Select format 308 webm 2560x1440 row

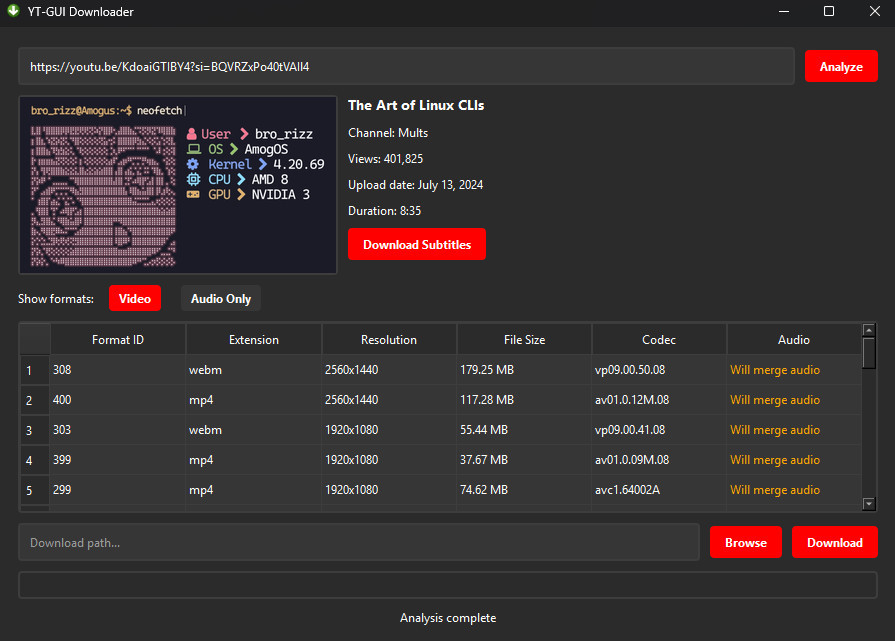pyautogui.click(x=441, y=370)
